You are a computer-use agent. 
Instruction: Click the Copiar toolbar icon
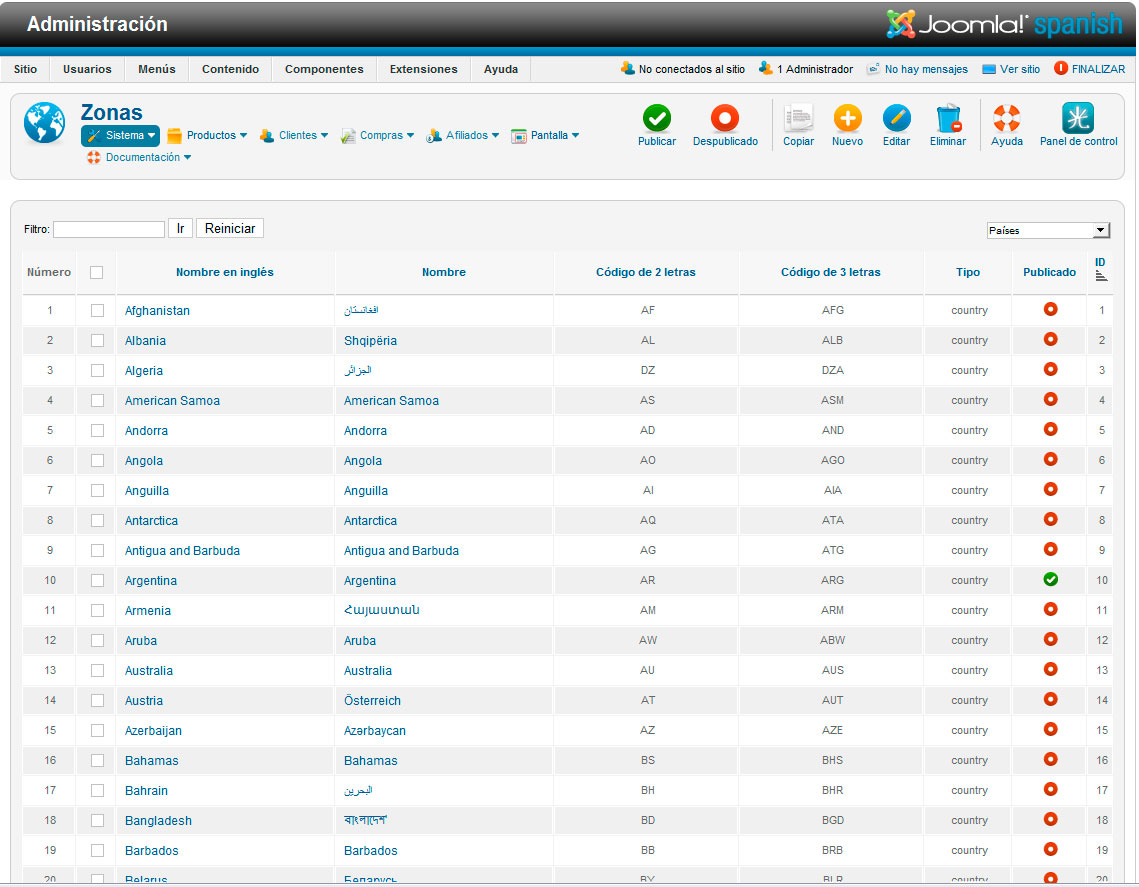(798, 118)
